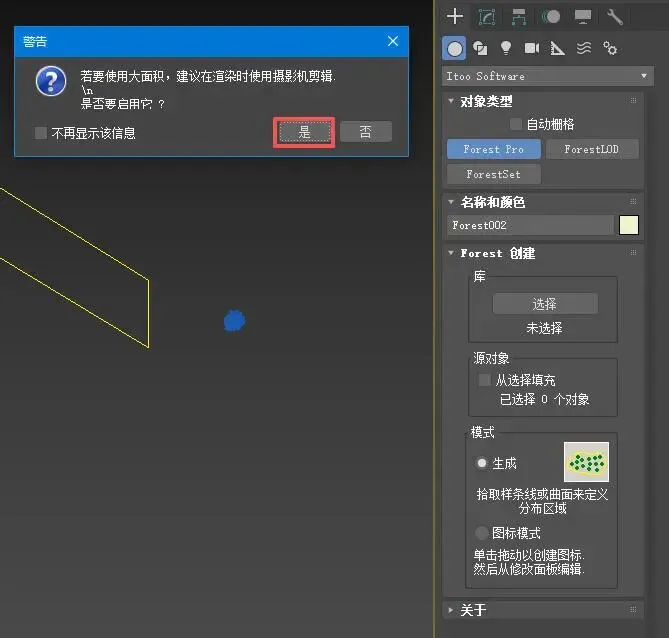Viewport: 669px width, 638px height.
Task: Select the Shapes category icon
Action: (480, 48)
